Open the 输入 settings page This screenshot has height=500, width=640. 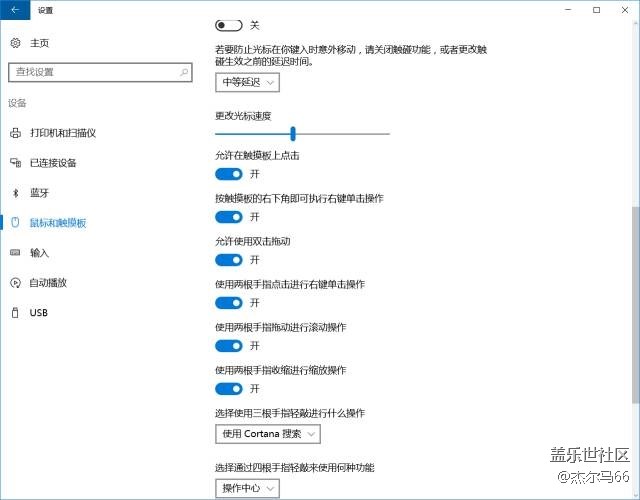pyautogui.click(x=39, y=253)
